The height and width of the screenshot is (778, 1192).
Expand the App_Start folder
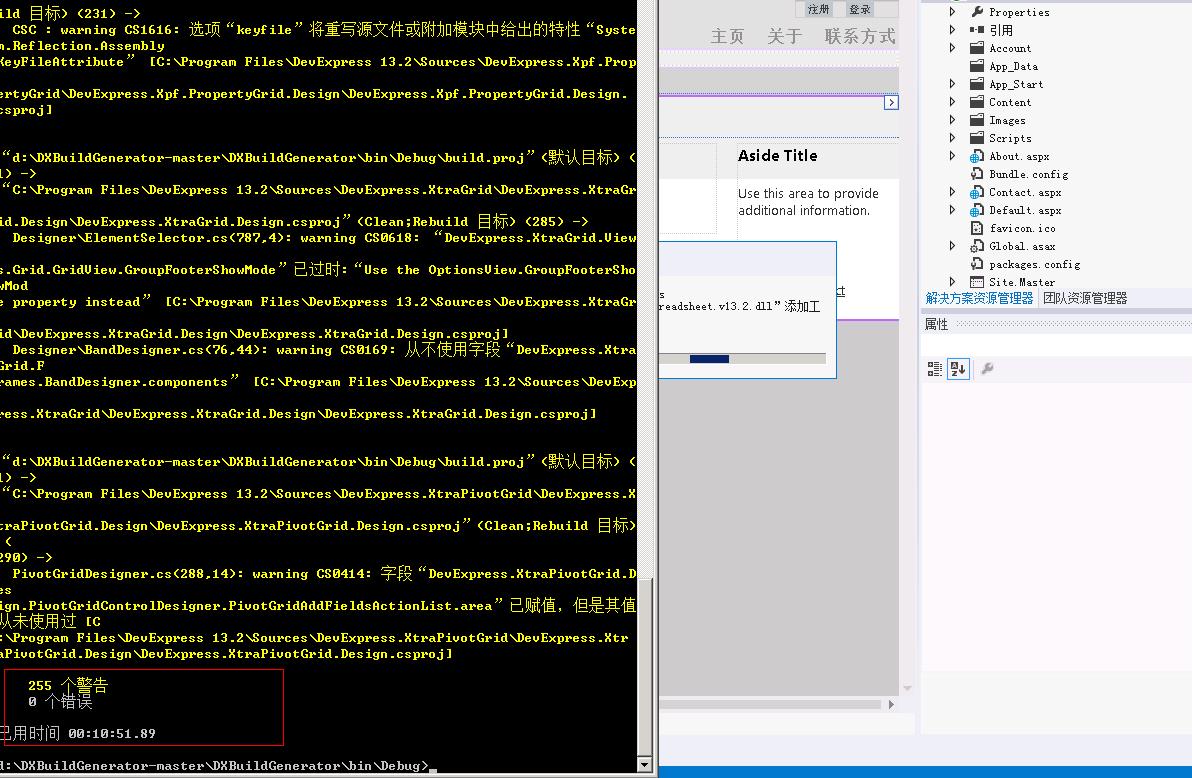click(953, 84)
